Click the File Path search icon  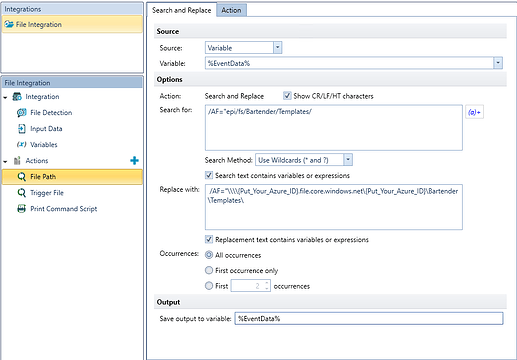click(22, 177)
